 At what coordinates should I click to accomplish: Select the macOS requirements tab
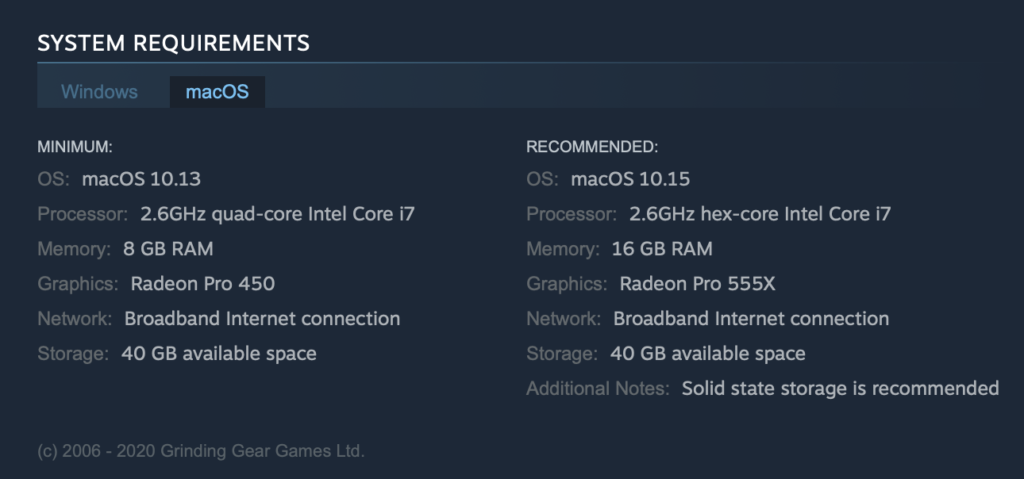[217, 91]
